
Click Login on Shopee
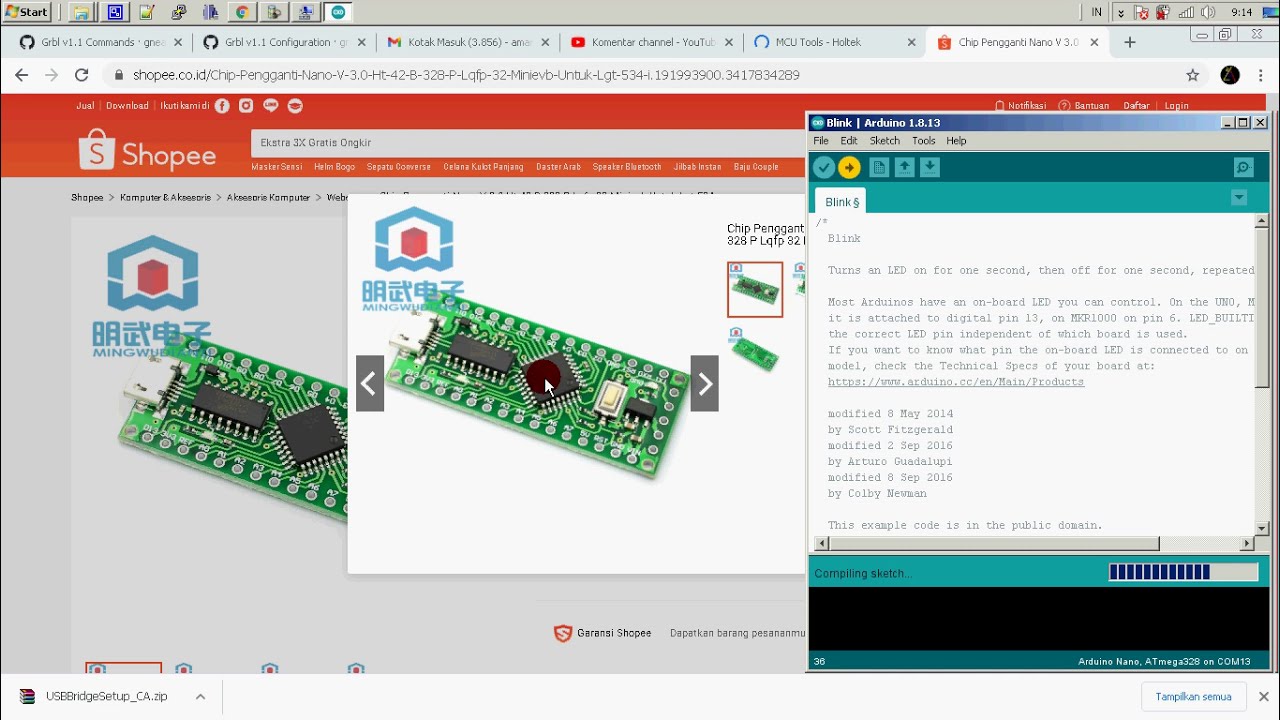pos(1176,106)
